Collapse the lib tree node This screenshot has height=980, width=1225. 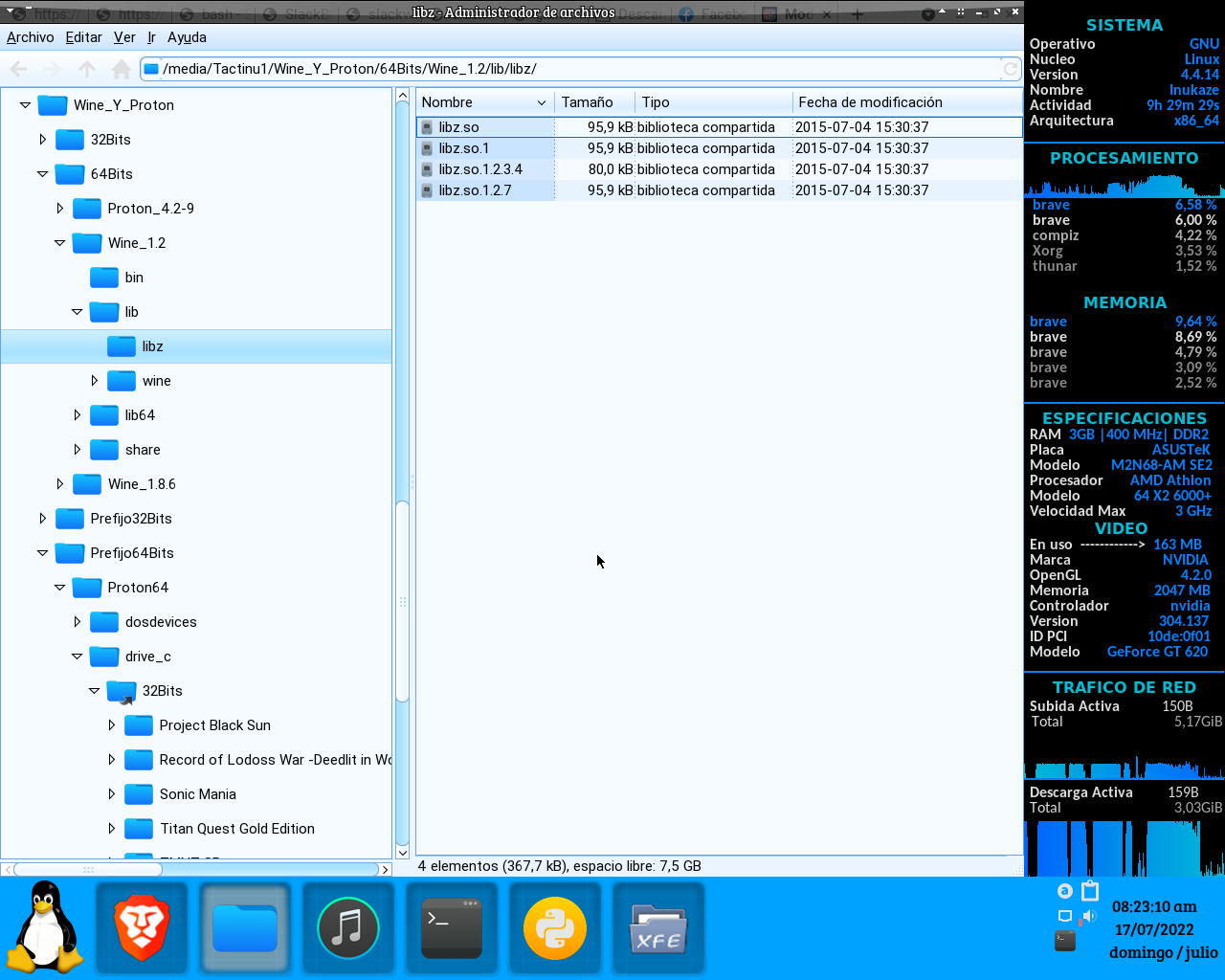tap(78, 312)
